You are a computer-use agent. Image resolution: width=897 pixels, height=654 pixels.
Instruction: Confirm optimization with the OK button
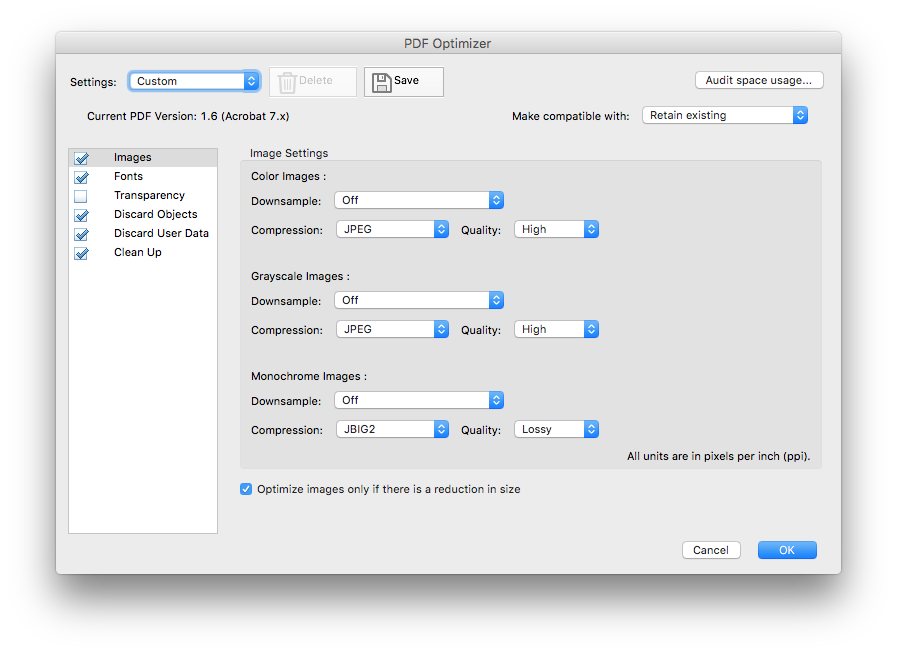coord(786,549)
